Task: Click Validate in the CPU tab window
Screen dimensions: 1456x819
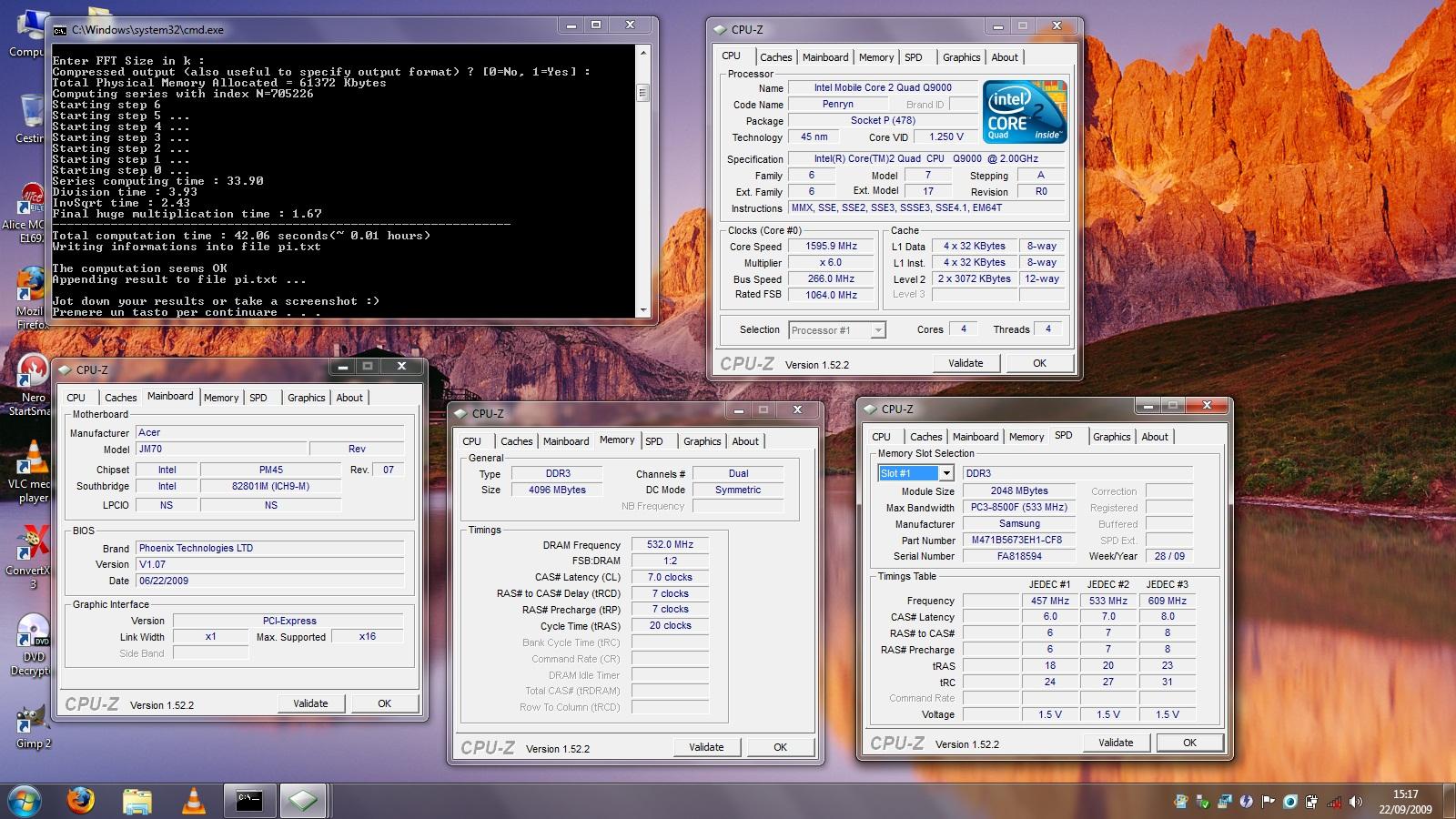Action: [x=966, y=363]
